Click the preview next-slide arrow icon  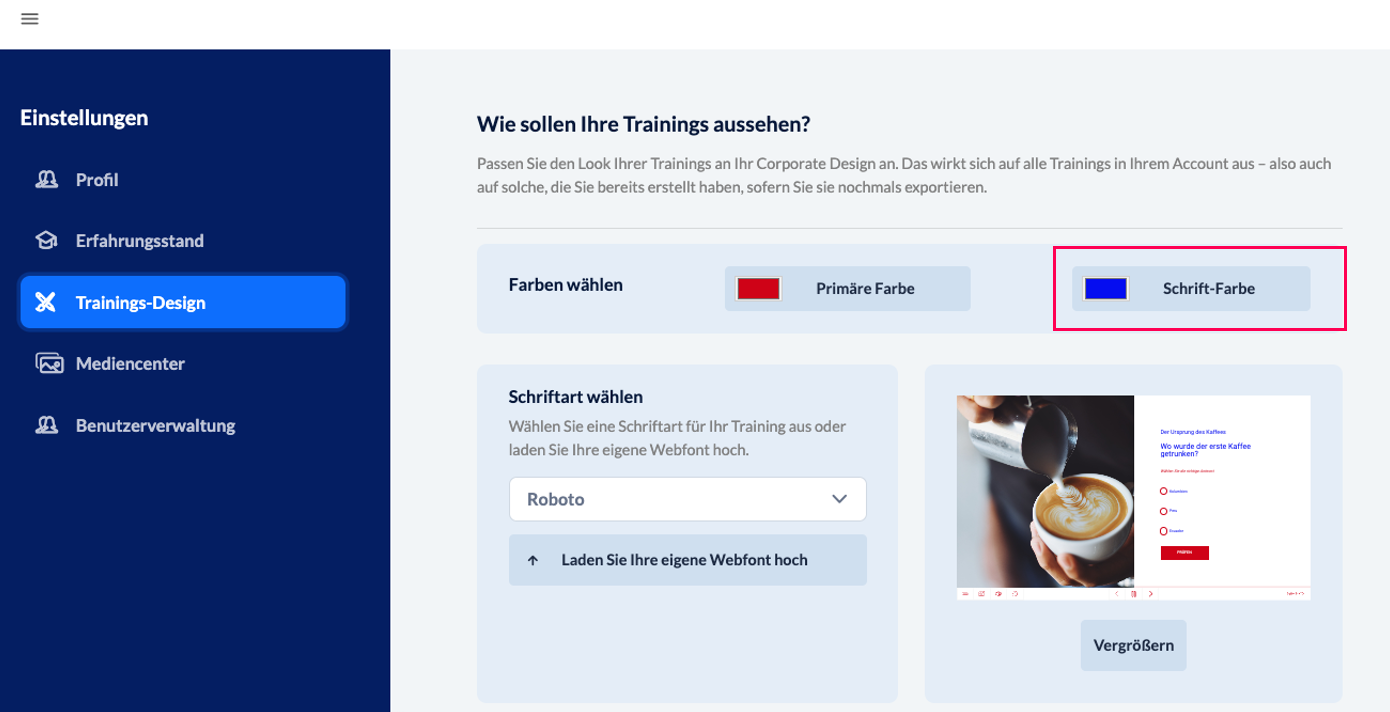[1150, 594]
